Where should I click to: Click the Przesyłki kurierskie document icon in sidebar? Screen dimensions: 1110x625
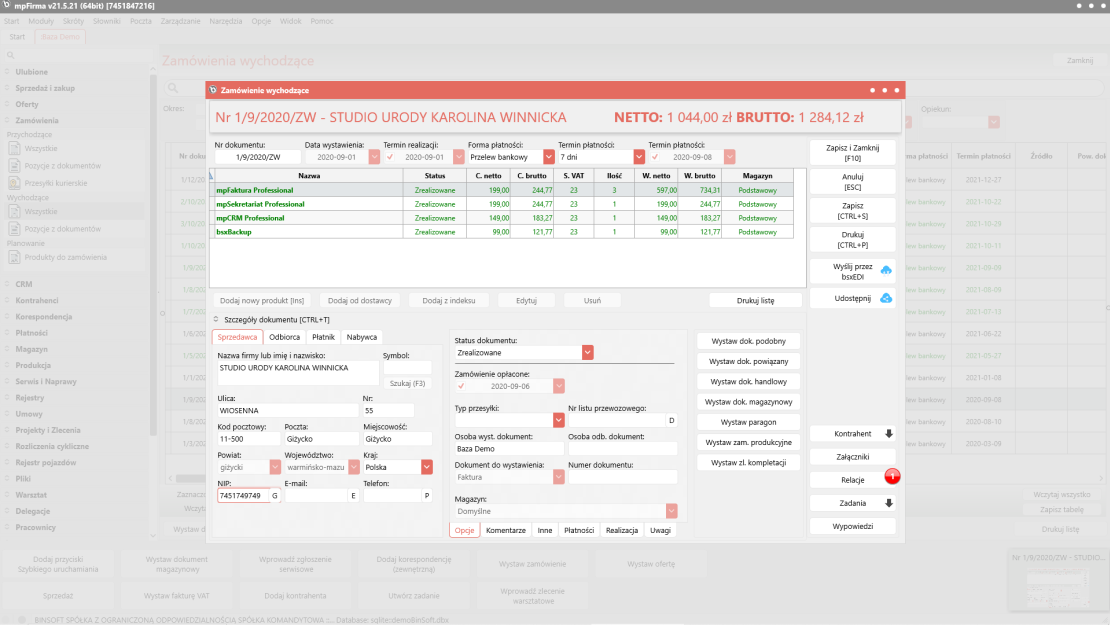coord(14,183)
